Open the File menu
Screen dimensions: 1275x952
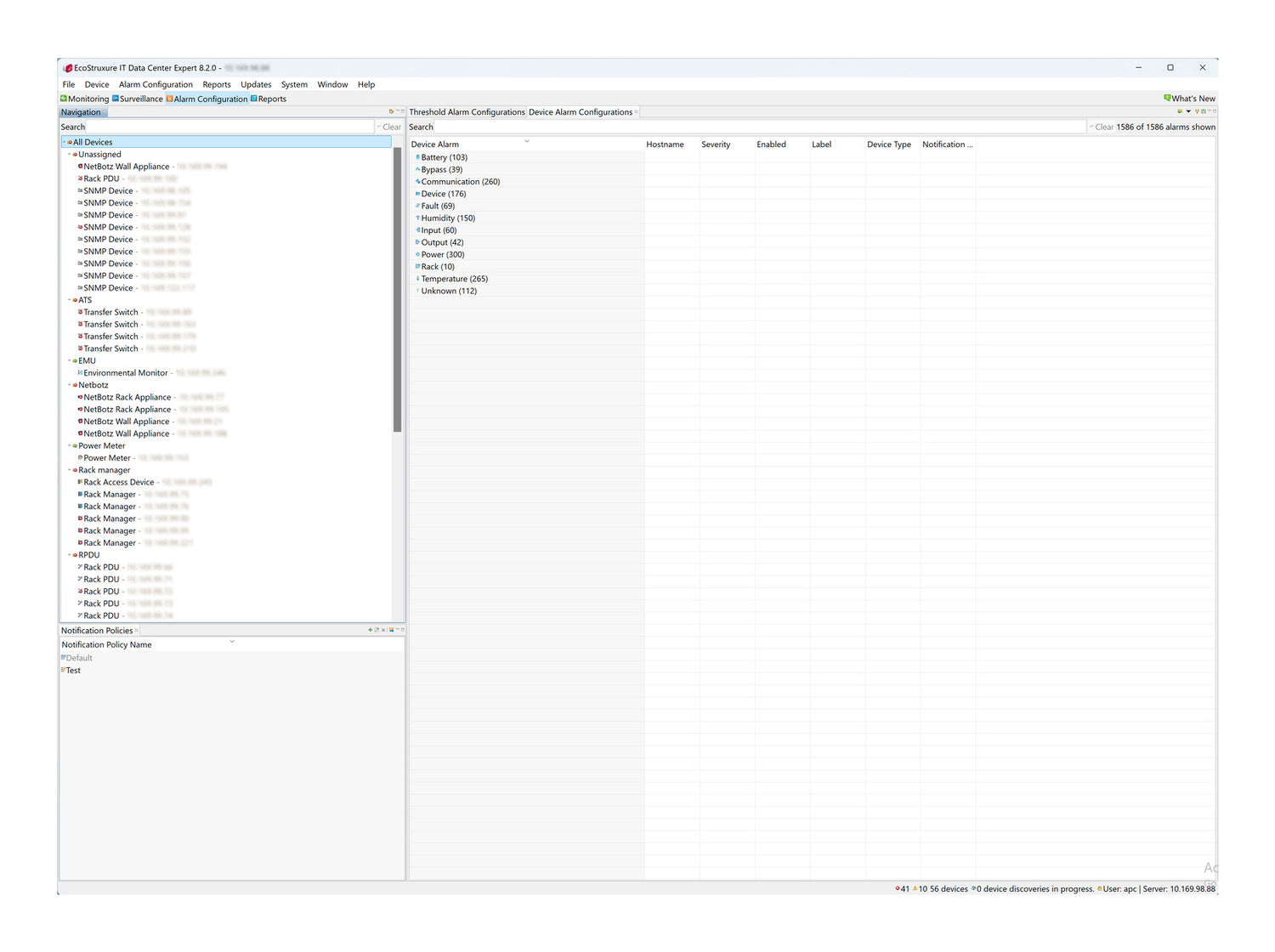pos(69,84)
